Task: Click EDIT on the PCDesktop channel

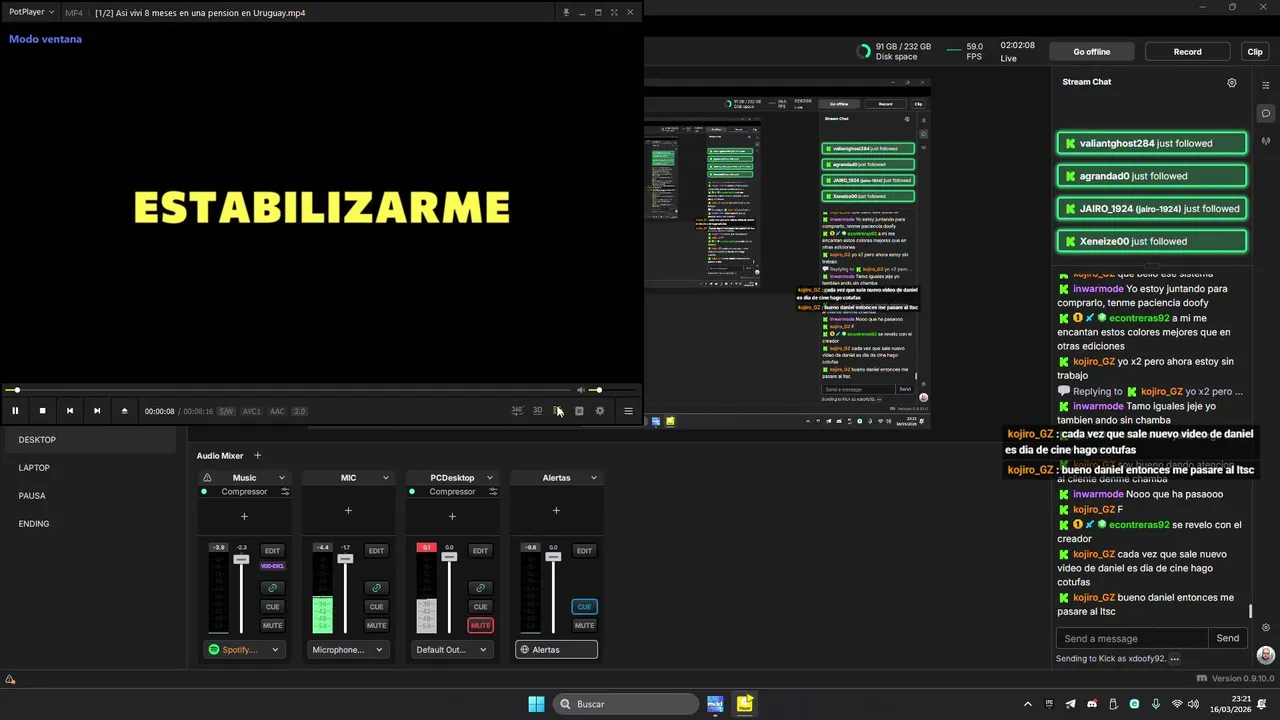Action: tap(480, 551)
